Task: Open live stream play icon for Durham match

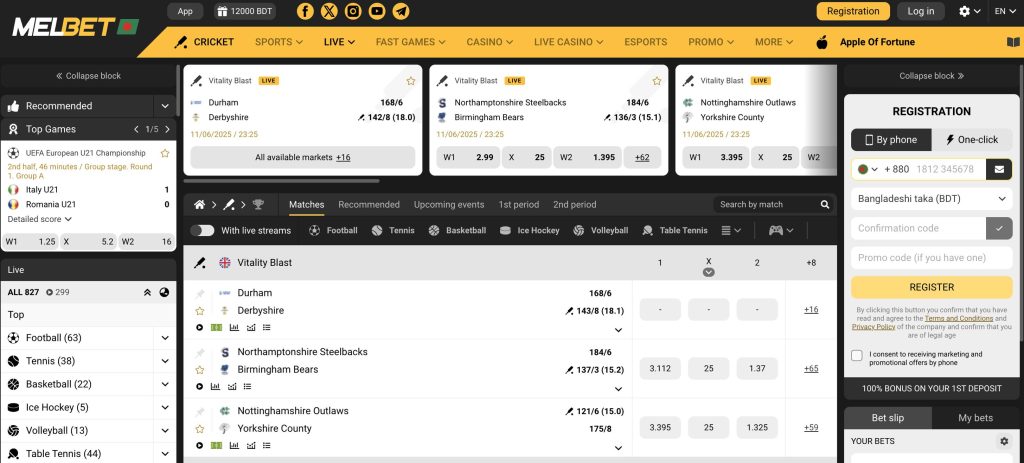Action: click(x=200, y=327)
